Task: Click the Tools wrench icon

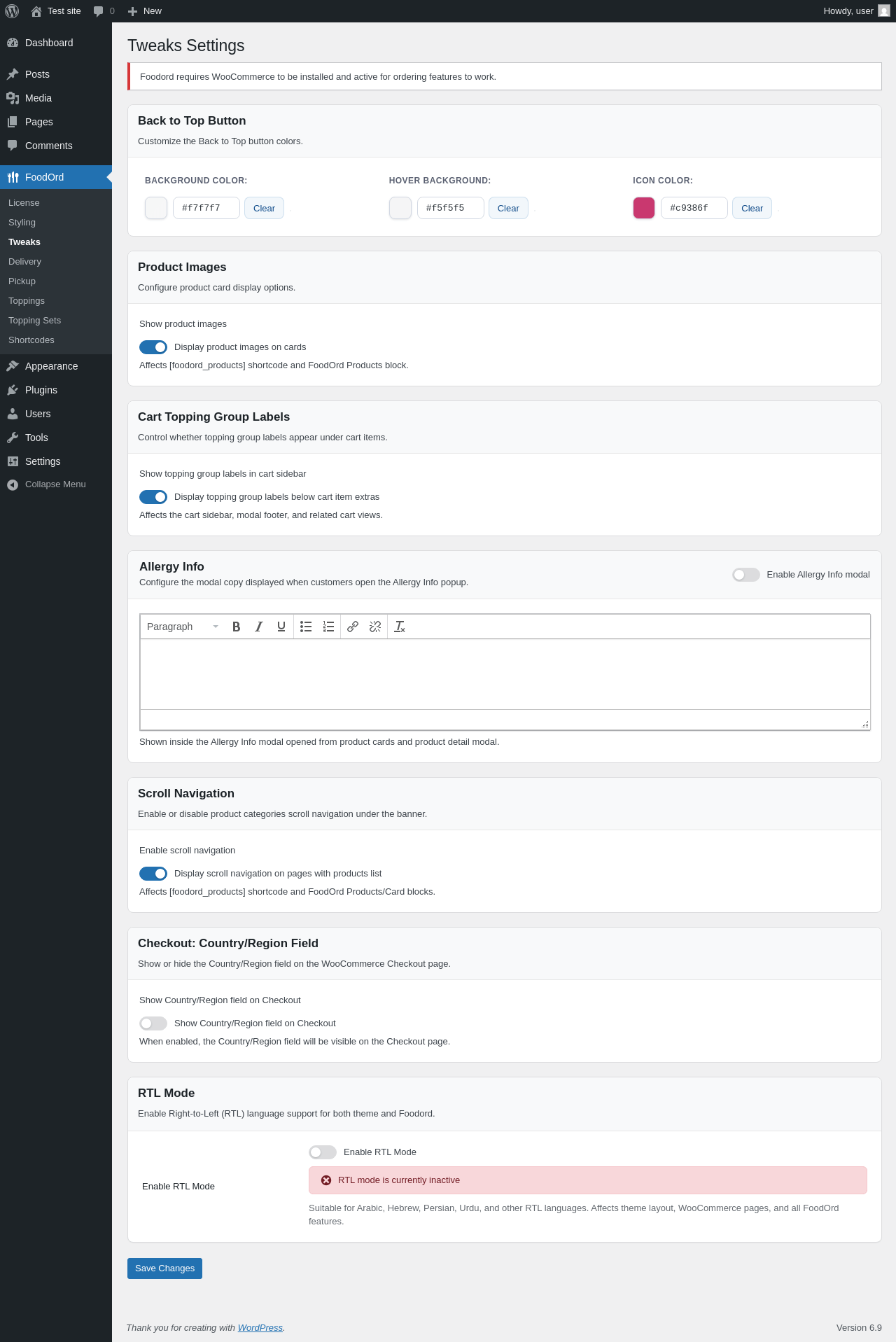Action: [13, 438]
